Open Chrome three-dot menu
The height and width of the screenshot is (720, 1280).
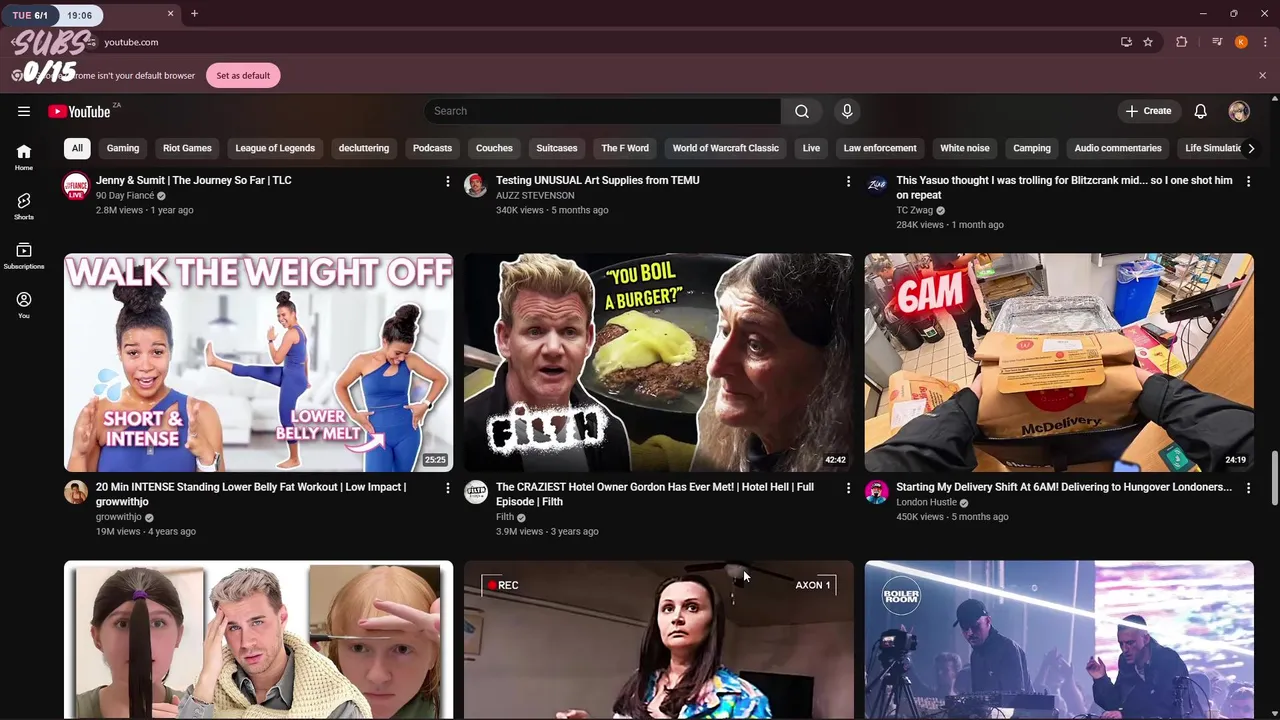pos(1265,42)
